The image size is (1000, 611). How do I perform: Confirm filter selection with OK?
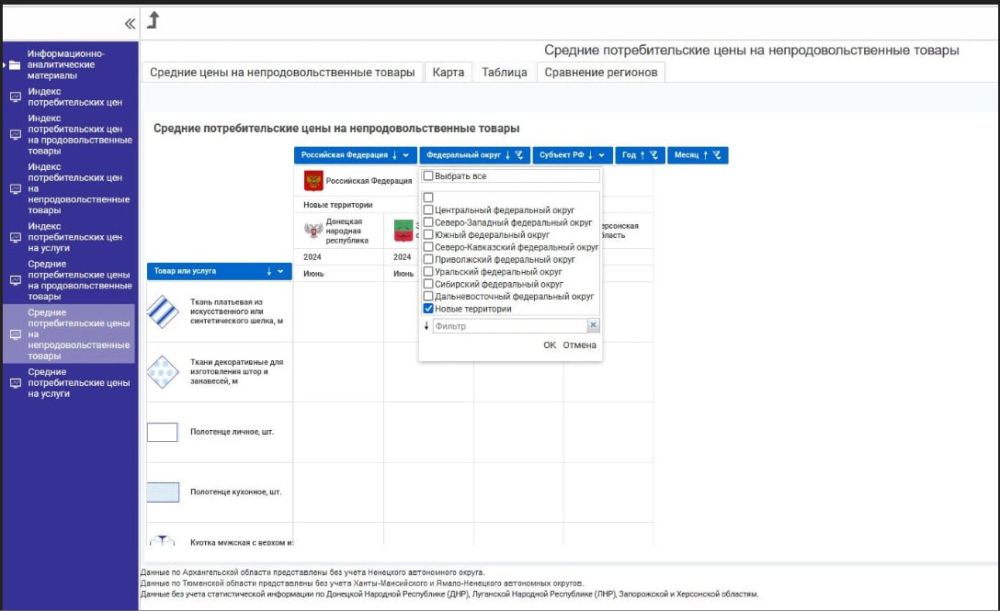(549, 345)
